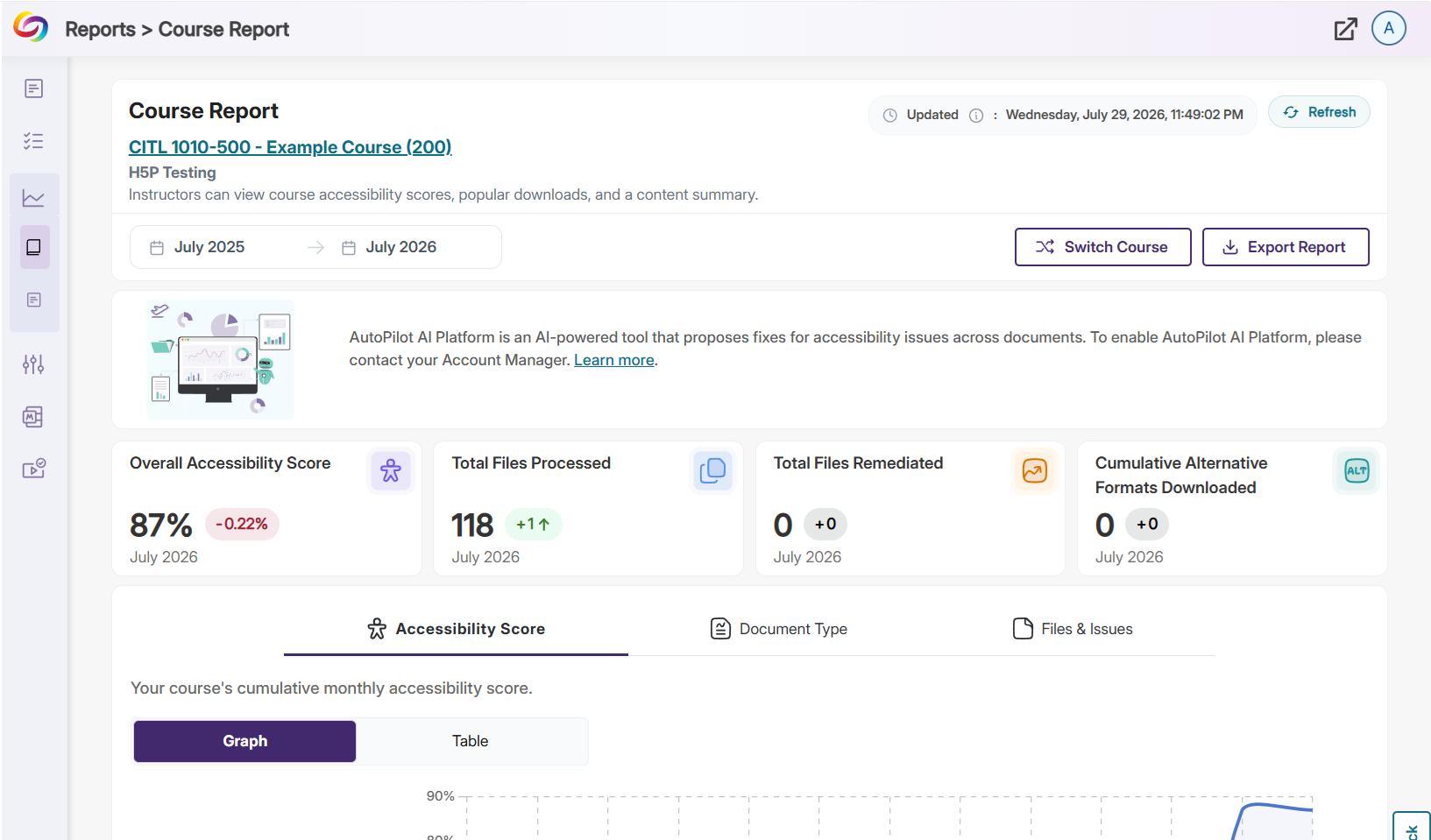Open the sliders settings icon in sidebar
This screenshot has height=840, width=1431.
point(33,364)
